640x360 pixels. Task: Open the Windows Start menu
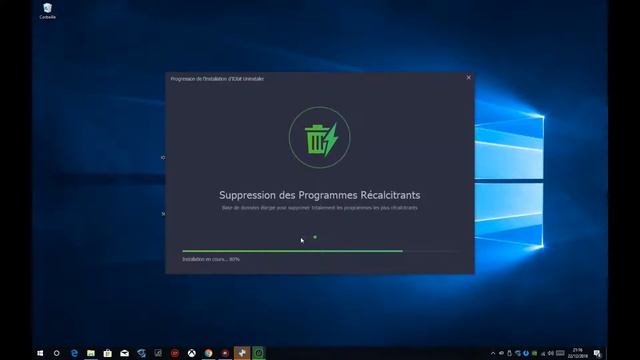click(x=40, y=353)
